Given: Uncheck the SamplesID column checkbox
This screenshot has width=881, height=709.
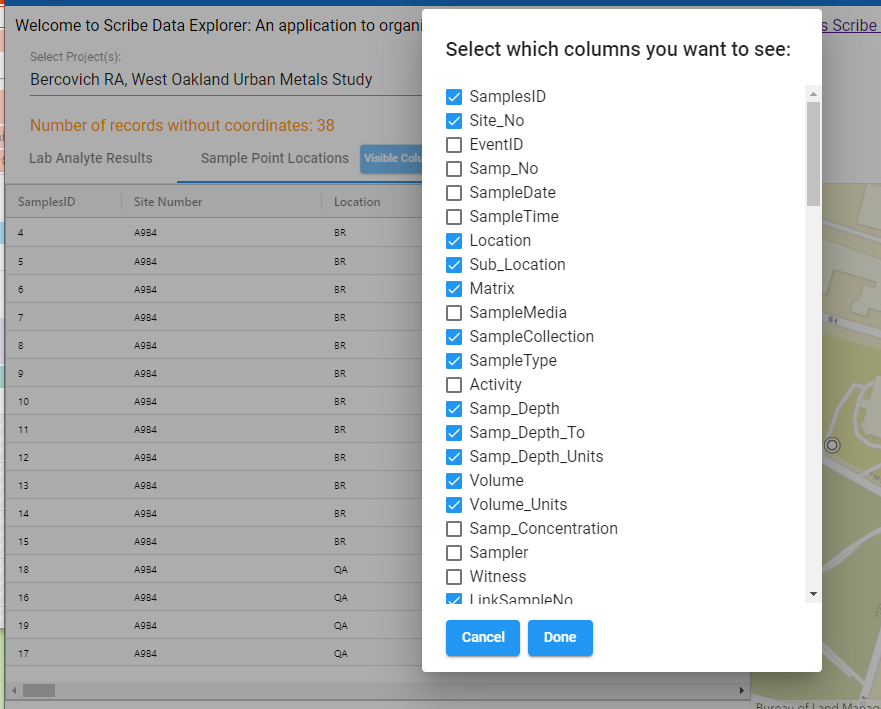Looking at the screenshot, I should click(454, 97).
